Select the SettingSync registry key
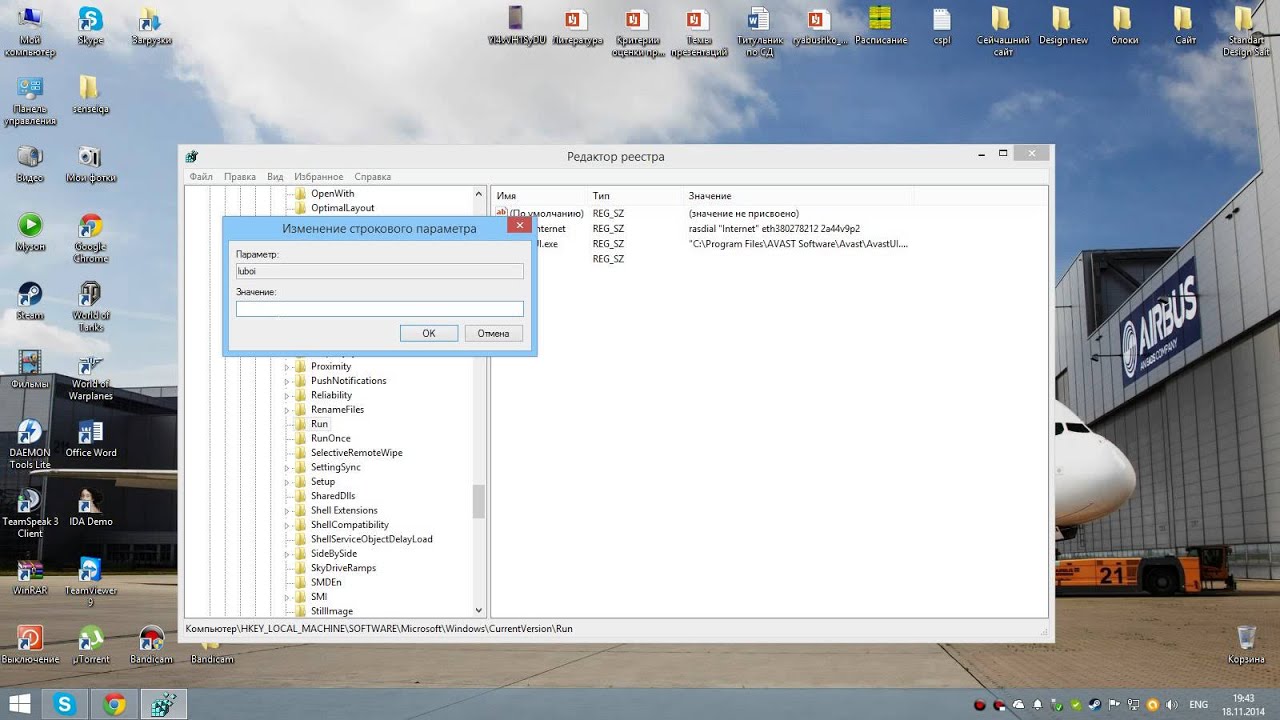The image size is (1280, 720). click(335, 467)
